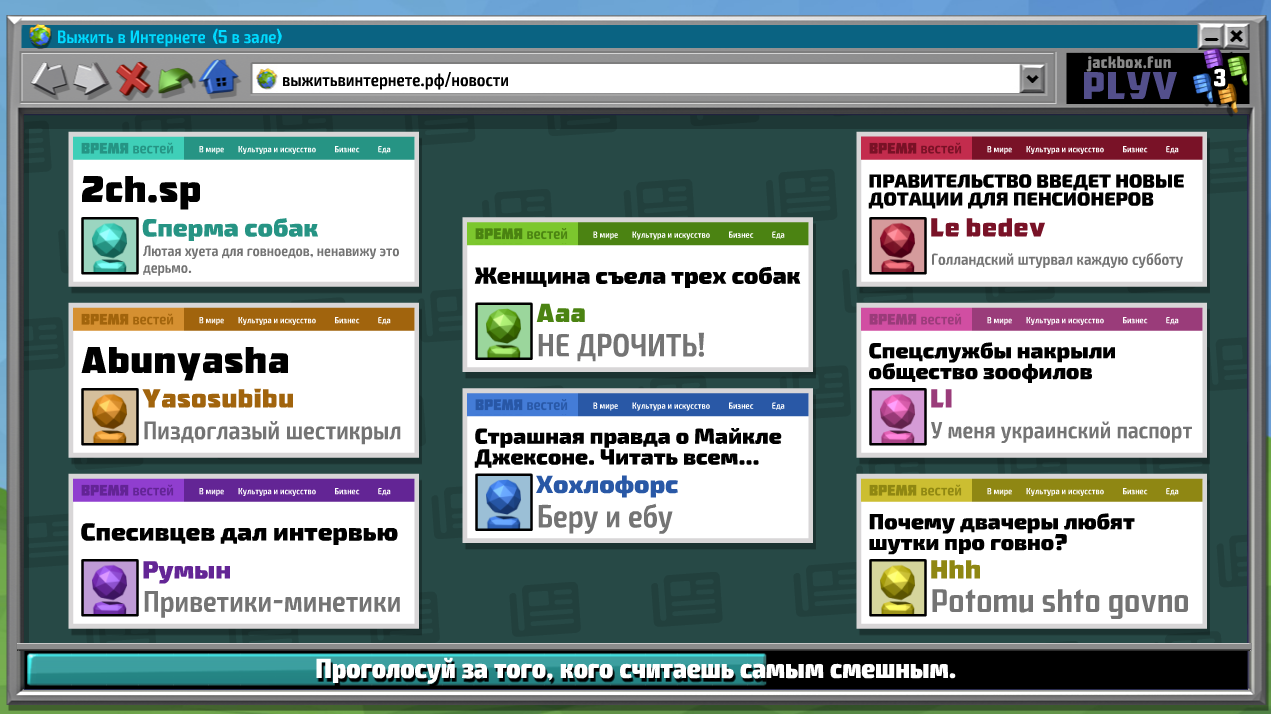Click Yasosubibu orange avatar
1271x714 pixels.
click(x=109, y=417)
